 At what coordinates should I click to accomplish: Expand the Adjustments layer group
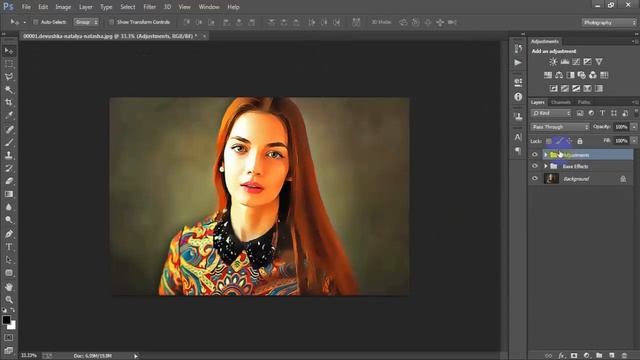click(x=546, y=155)
